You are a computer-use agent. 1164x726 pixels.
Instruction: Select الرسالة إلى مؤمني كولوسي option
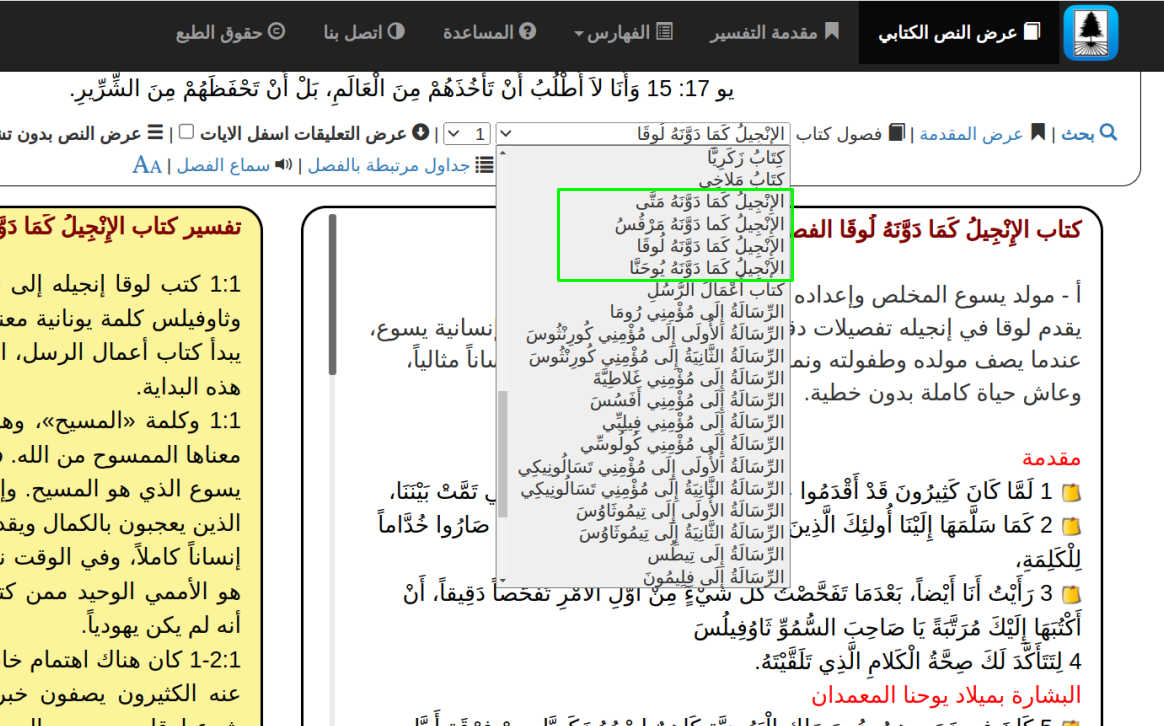[x=681, y=444]
